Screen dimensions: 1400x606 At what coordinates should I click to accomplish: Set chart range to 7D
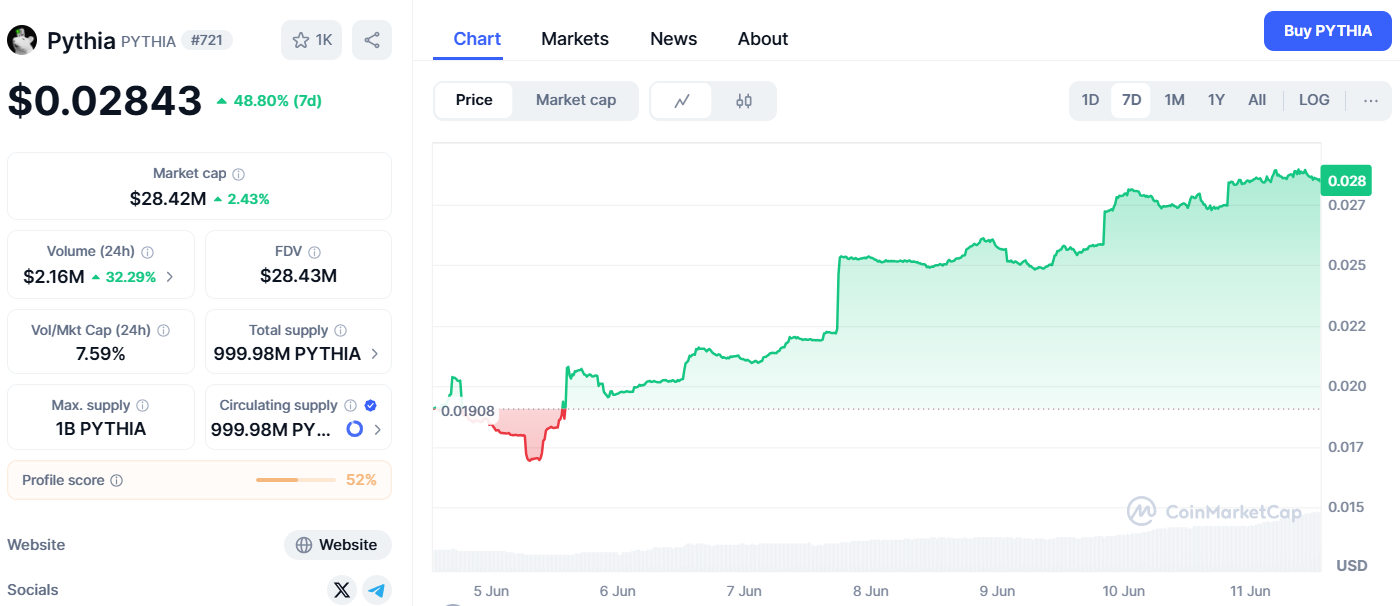pyautogui.click(x=1131, y=100)
